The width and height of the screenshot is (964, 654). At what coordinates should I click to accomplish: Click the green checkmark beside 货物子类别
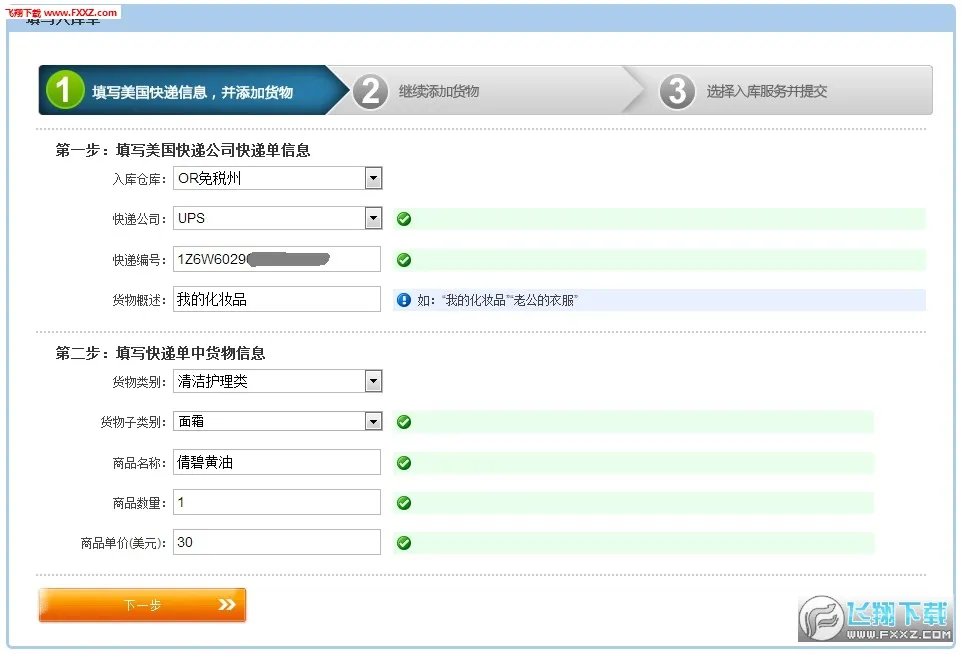tap(404, 422)
